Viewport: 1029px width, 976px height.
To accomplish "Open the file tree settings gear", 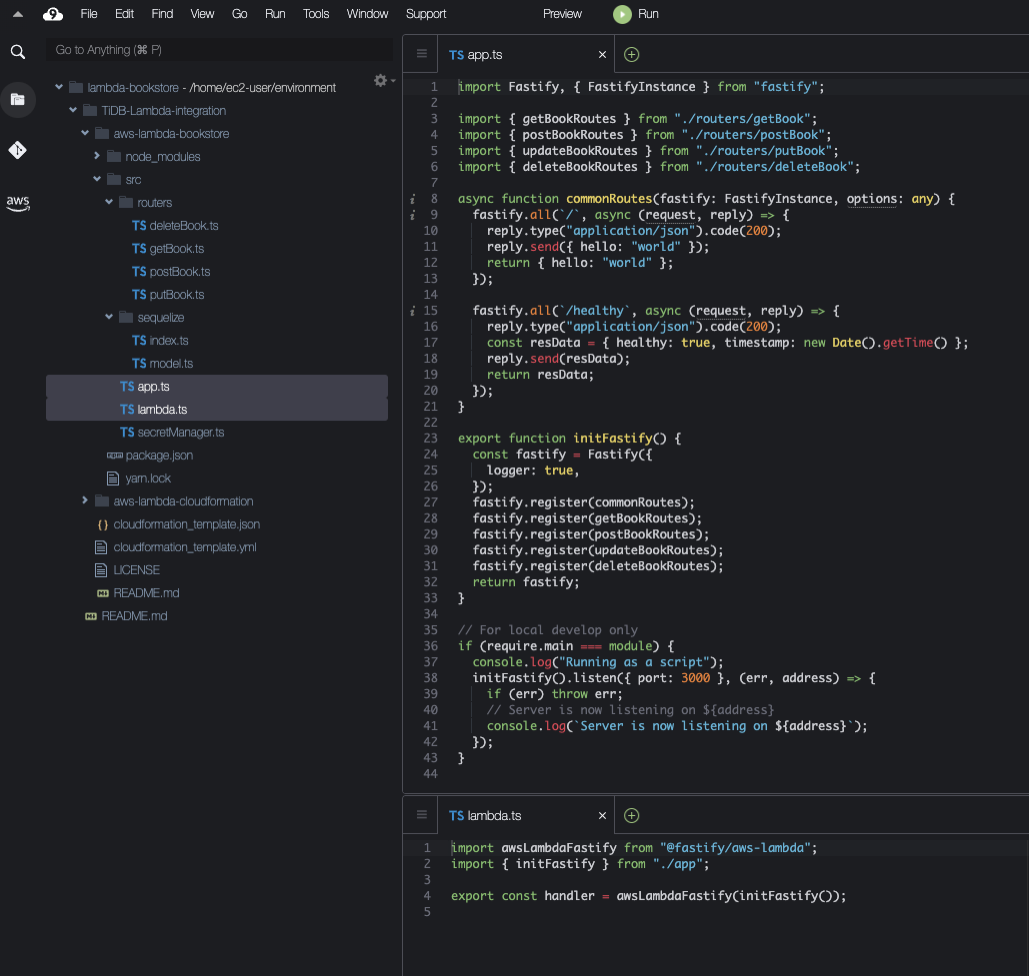I will pos(381,81).
